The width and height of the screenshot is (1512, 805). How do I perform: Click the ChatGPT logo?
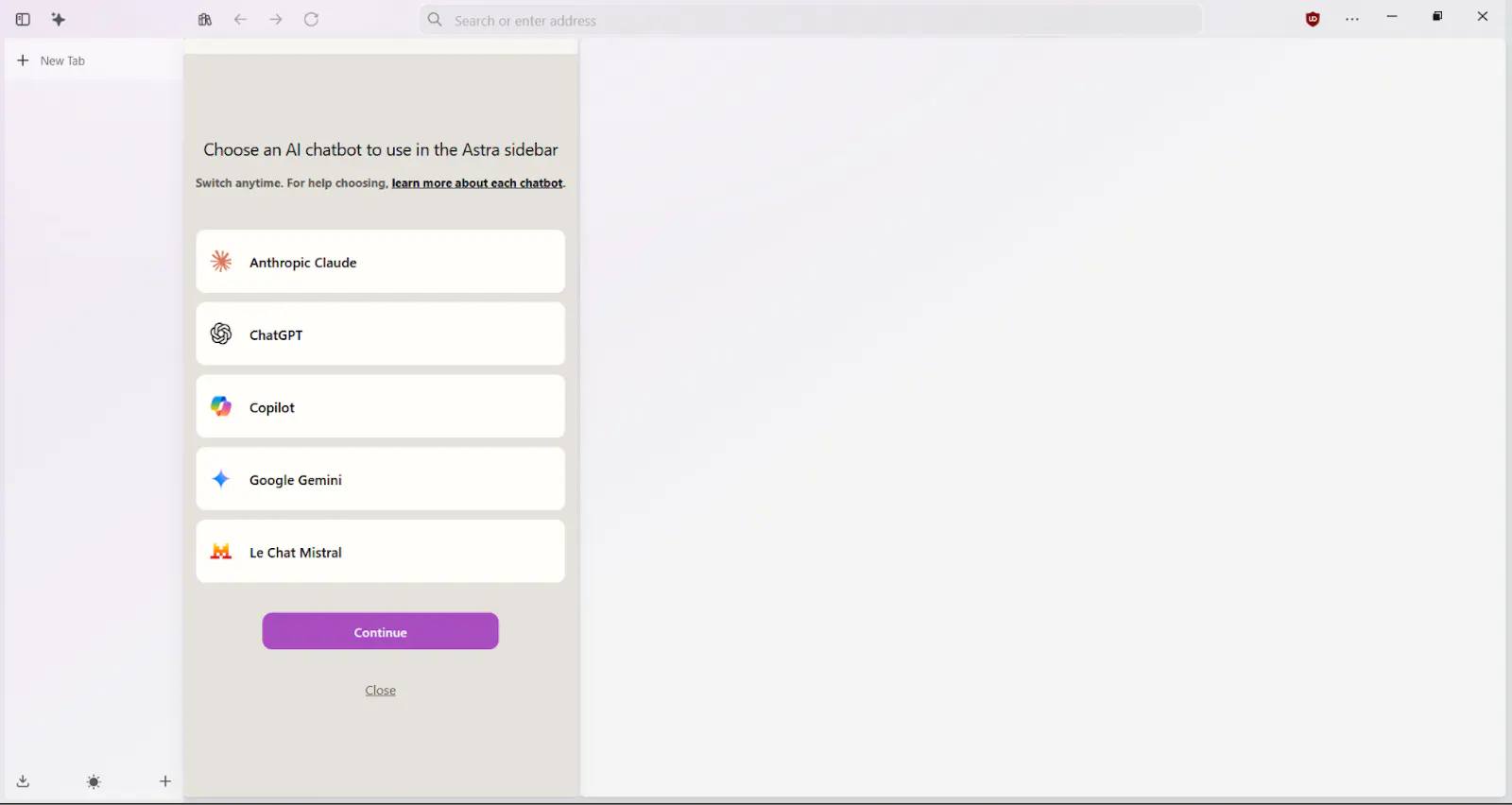point(221,334)
